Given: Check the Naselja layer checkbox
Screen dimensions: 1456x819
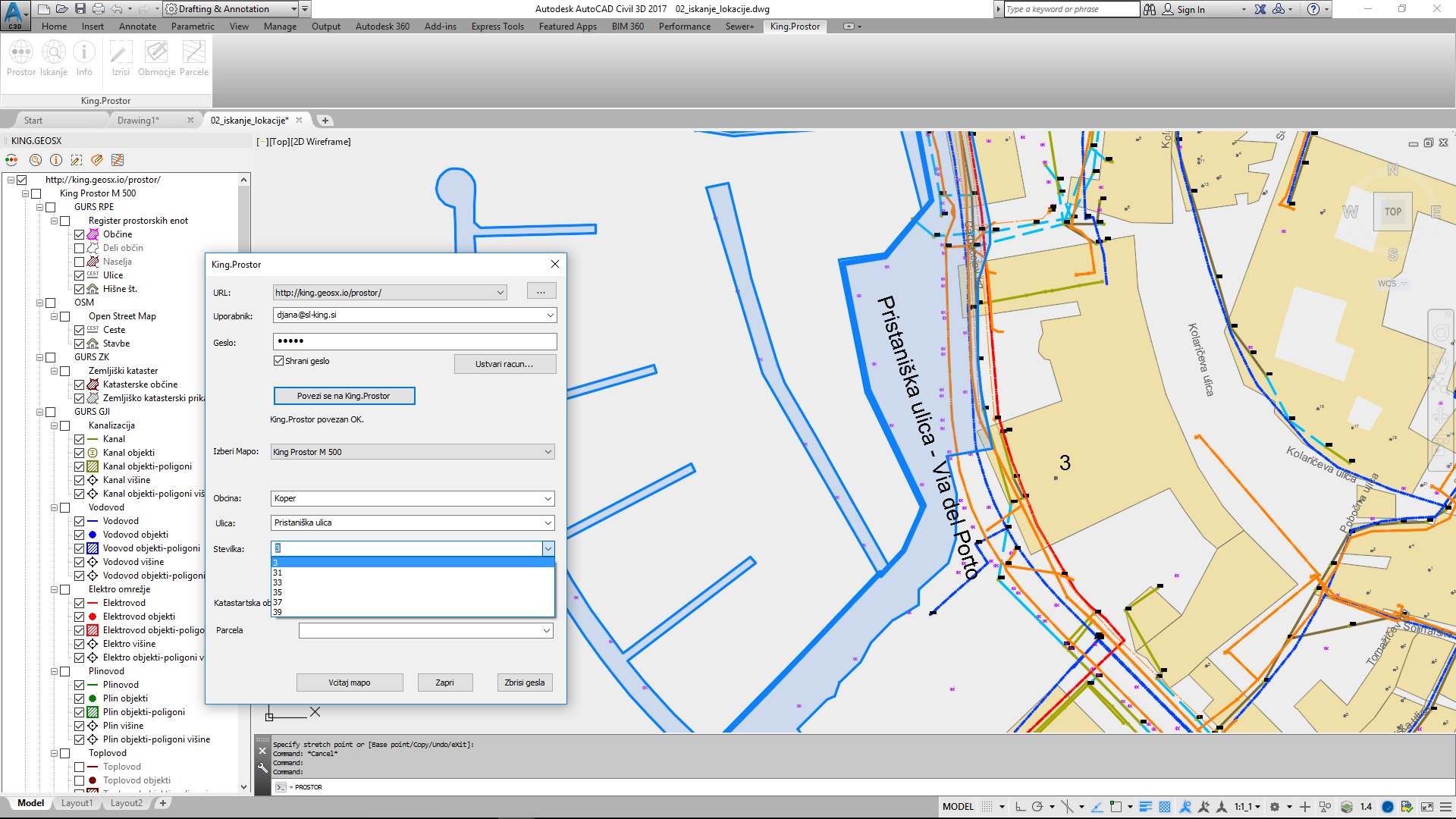Looking at the screenshot, I should click(79, 262).
